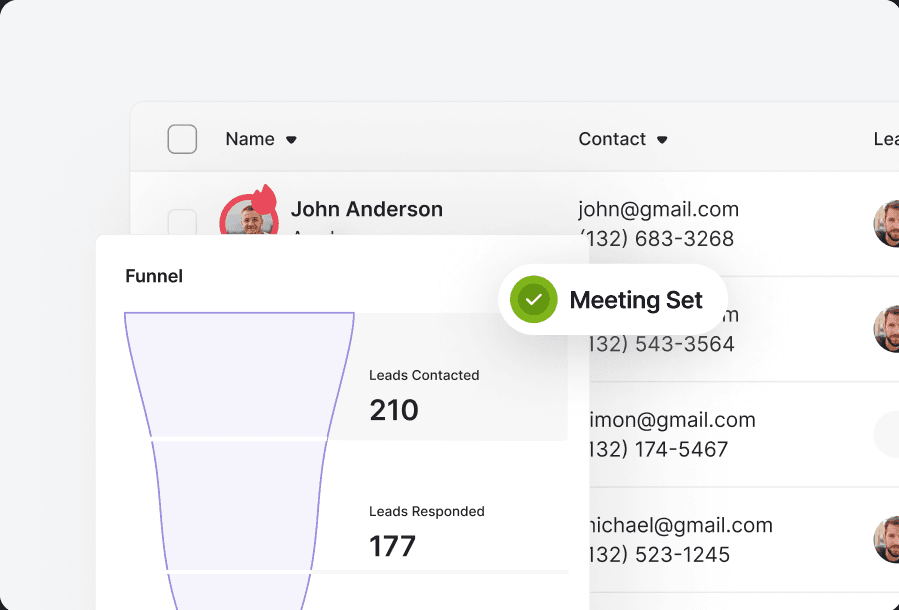The height and width of the screenshot is (610, 899).
Task: Click the sort arrow beside the Contact header
Action: pyautogui.click(x=662, y=140)
